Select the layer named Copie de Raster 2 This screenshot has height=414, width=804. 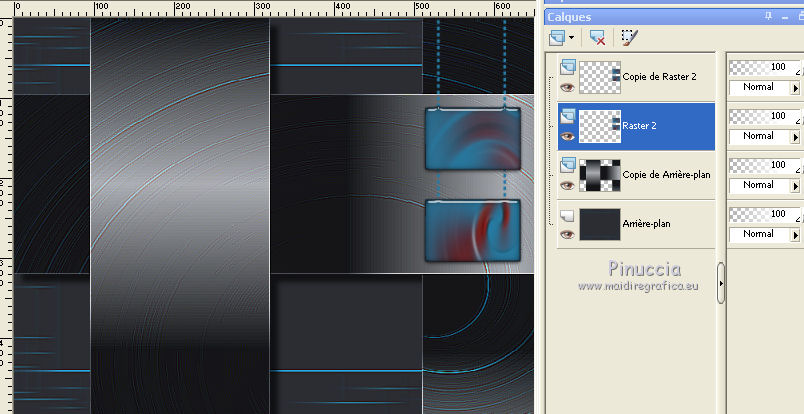(x=659, y=77)
